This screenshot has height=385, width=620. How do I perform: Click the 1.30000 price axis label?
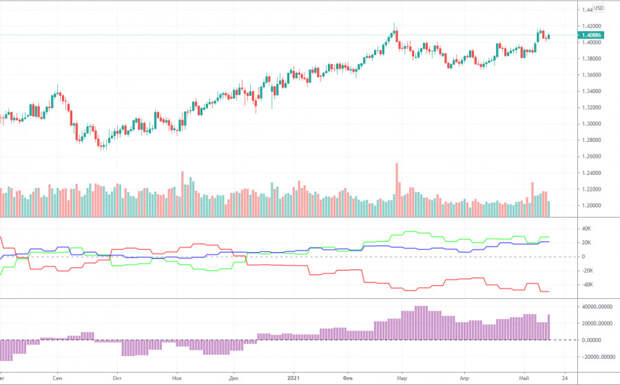(591, 124)
